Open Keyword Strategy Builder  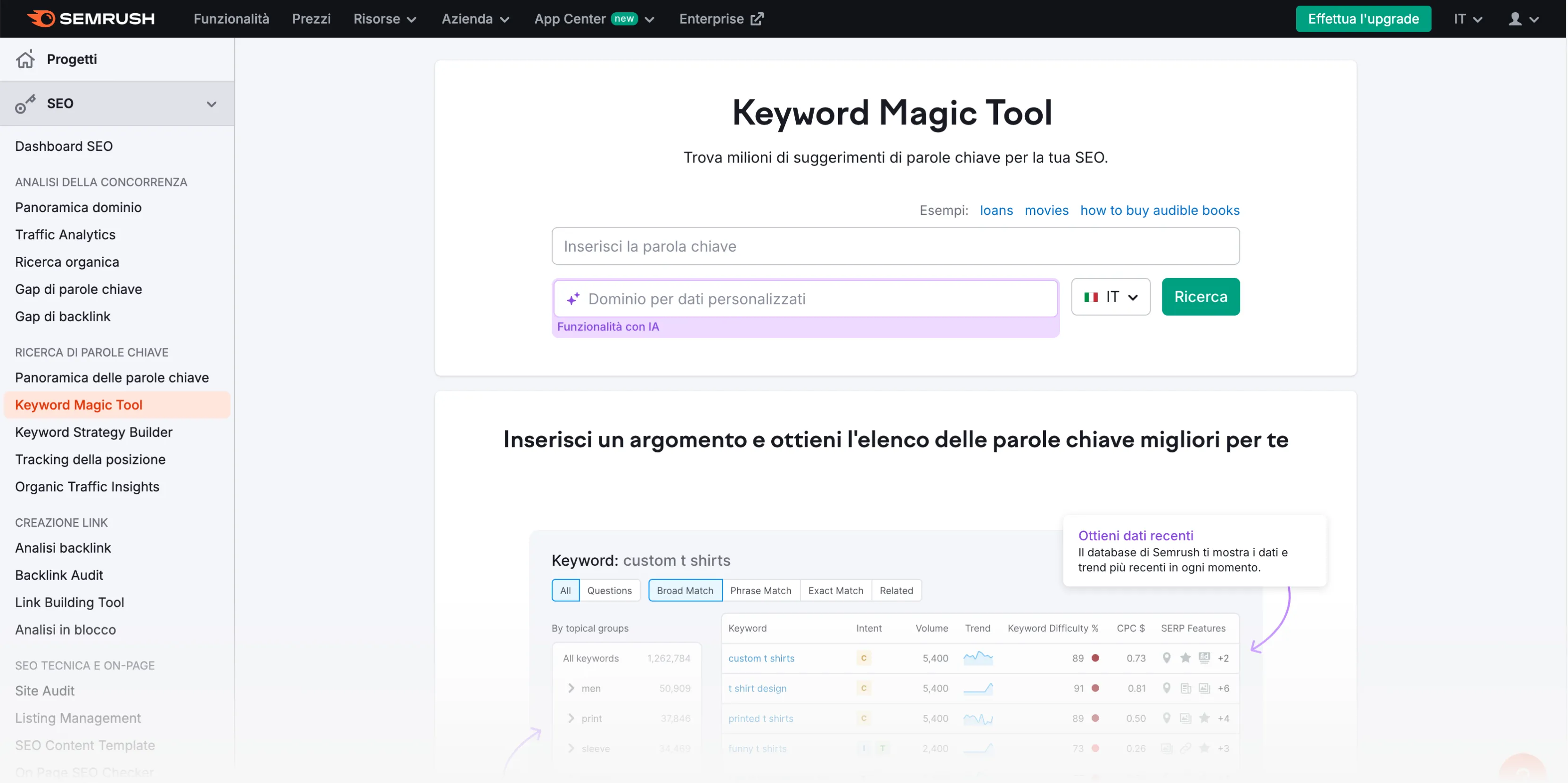click(x=94, y=432)
